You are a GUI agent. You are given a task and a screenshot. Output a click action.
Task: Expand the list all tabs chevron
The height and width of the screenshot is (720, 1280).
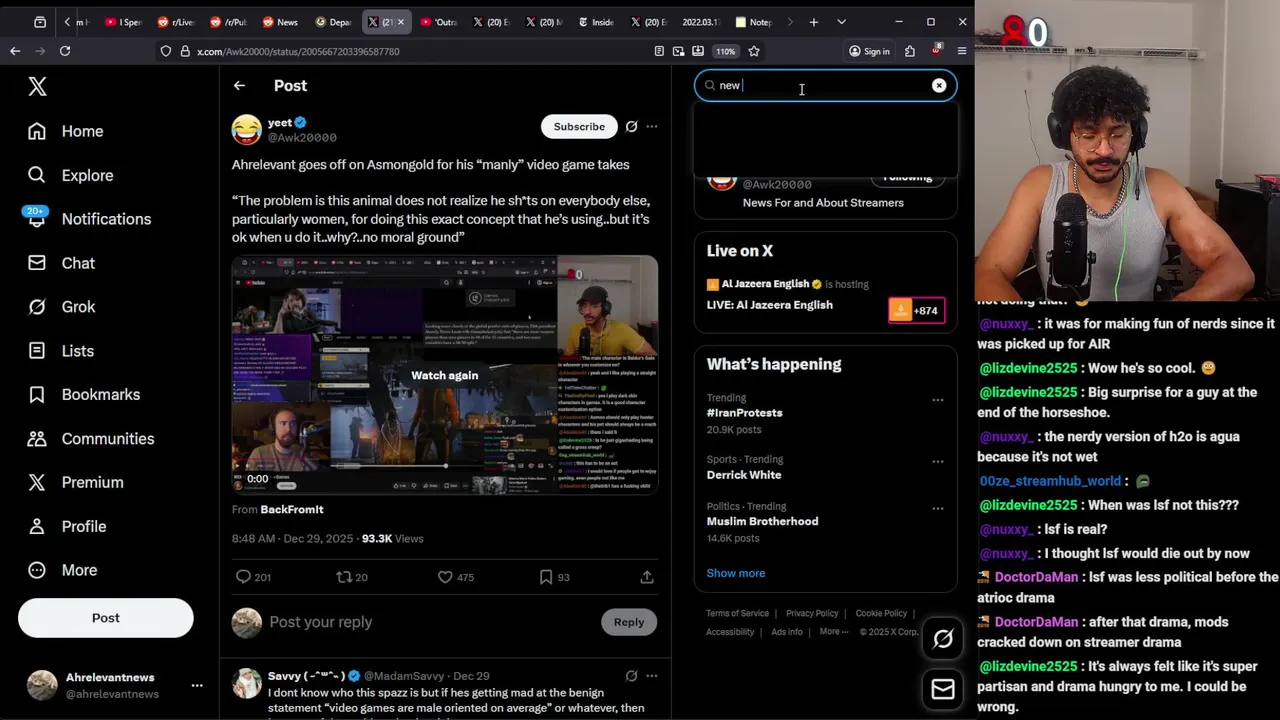click(841, 22)
